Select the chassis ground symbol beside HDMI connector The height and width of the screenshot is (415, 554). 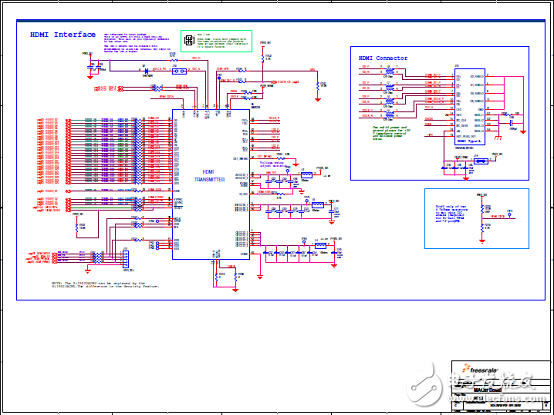tap(499, 137)
